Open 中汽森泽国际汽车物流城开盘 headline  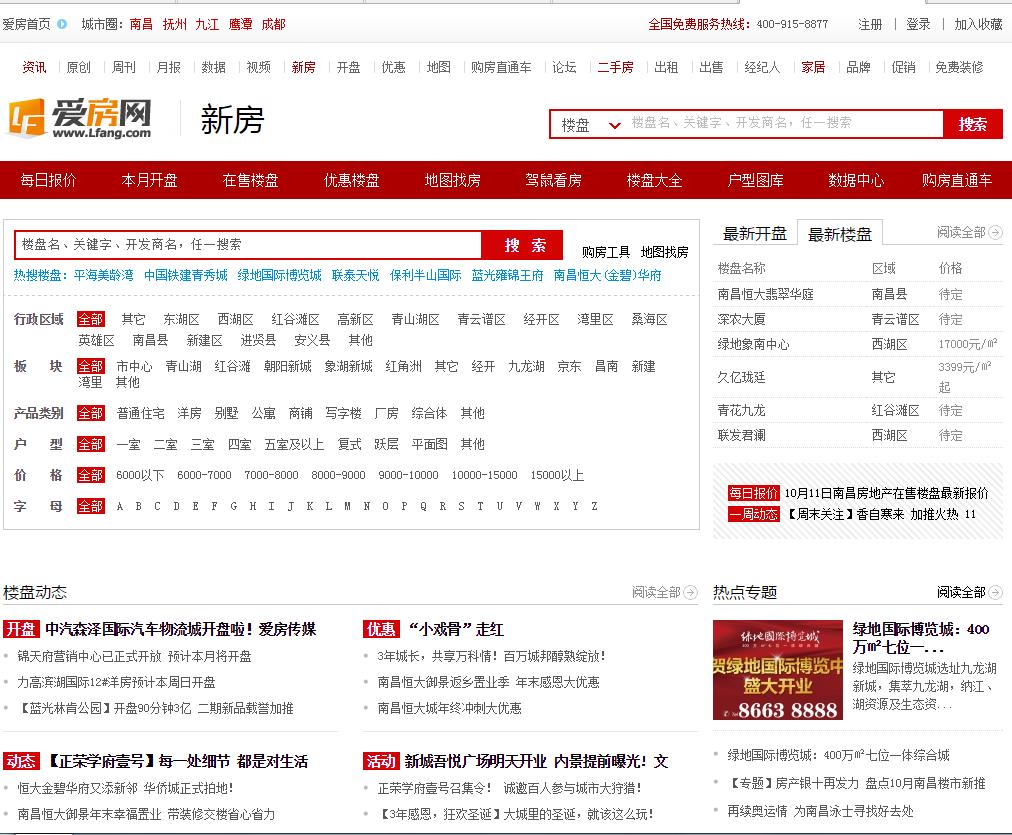coord(181,629)
